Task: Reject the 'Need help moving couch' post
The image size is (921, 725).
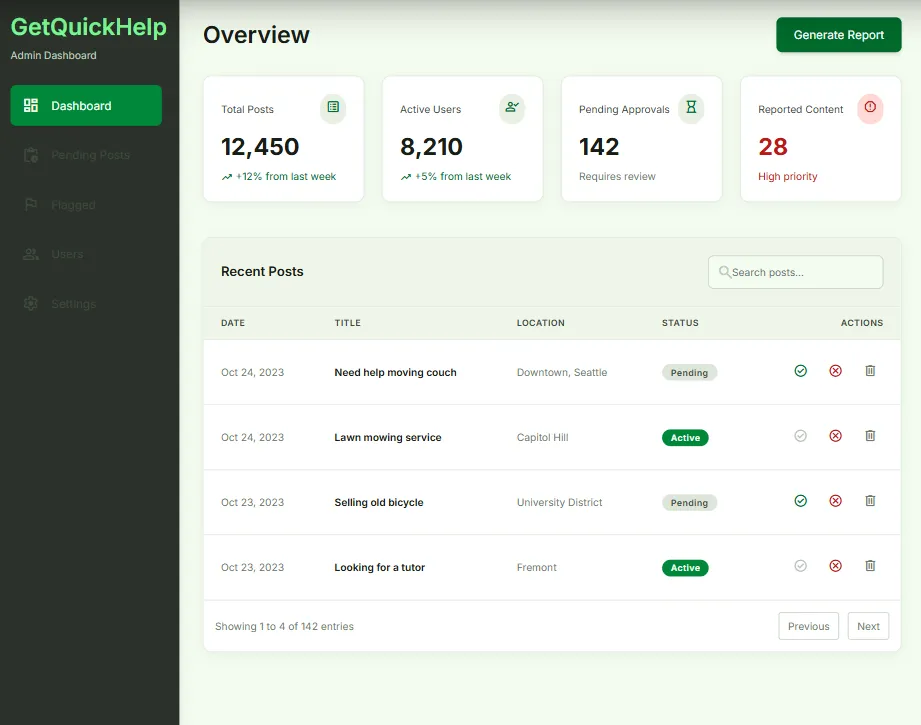Action: (x=835, y=371)
